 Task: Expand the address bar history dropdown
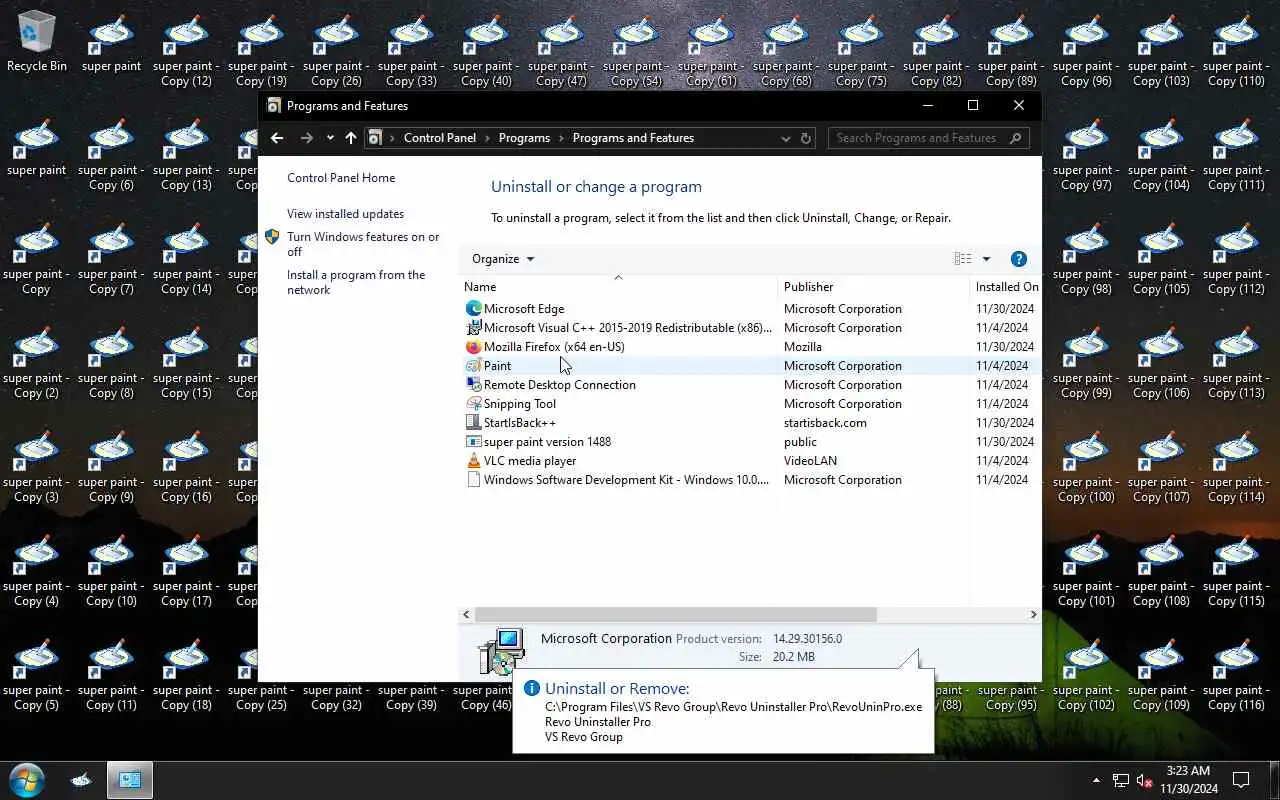pyautogui.click(x=786, y=138)
